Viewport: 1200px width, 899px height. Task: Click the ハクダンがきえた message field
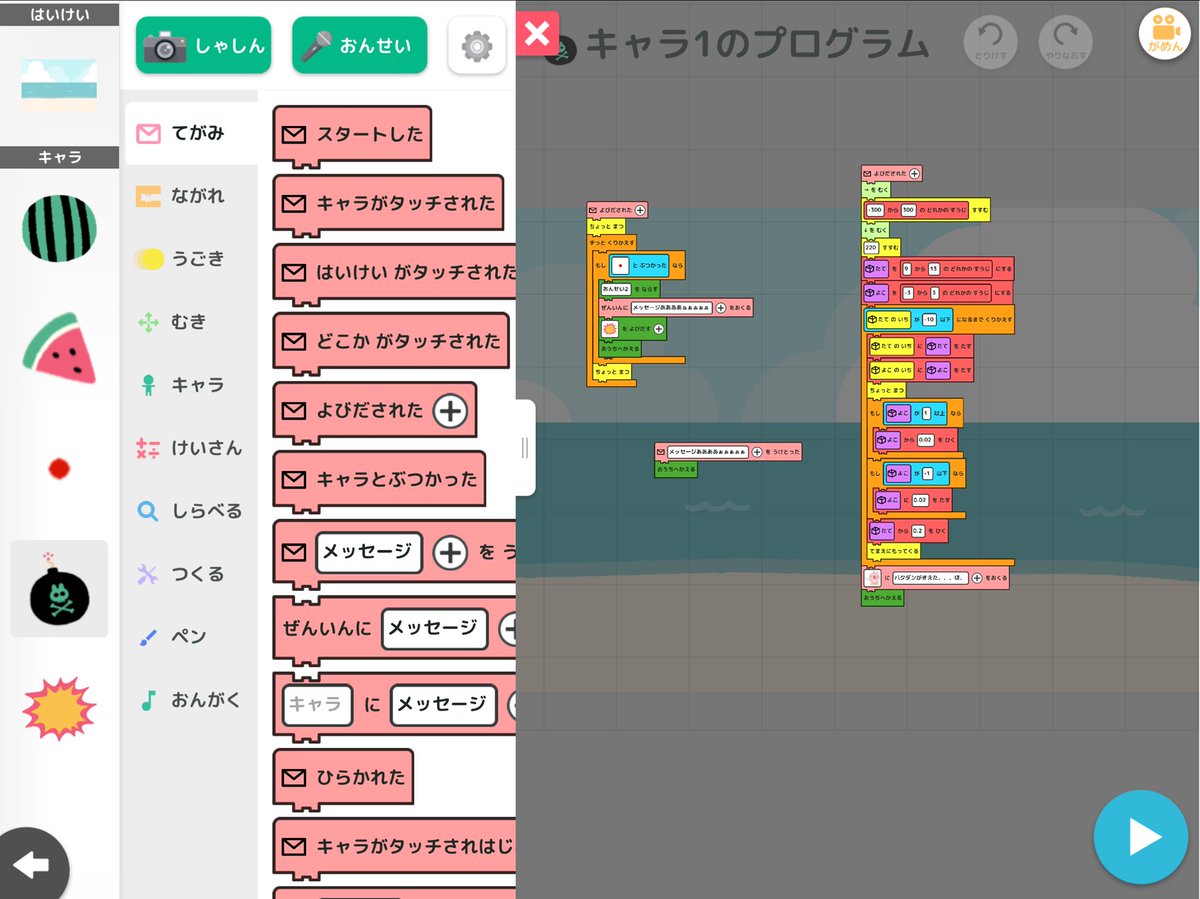[930, 578]
